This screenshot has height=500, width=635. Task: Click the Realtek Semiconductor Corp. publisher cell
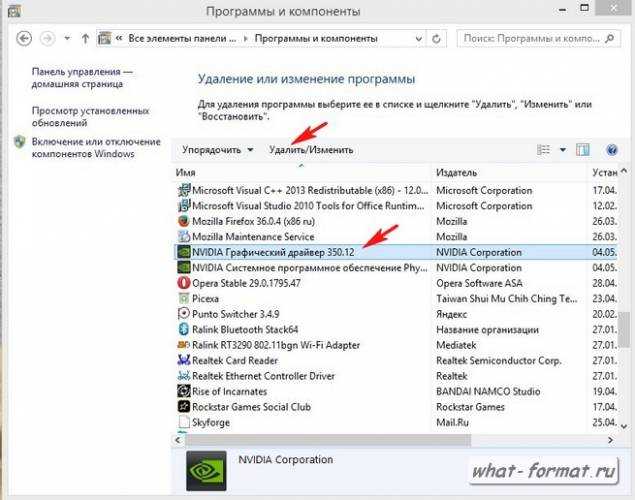499,360
